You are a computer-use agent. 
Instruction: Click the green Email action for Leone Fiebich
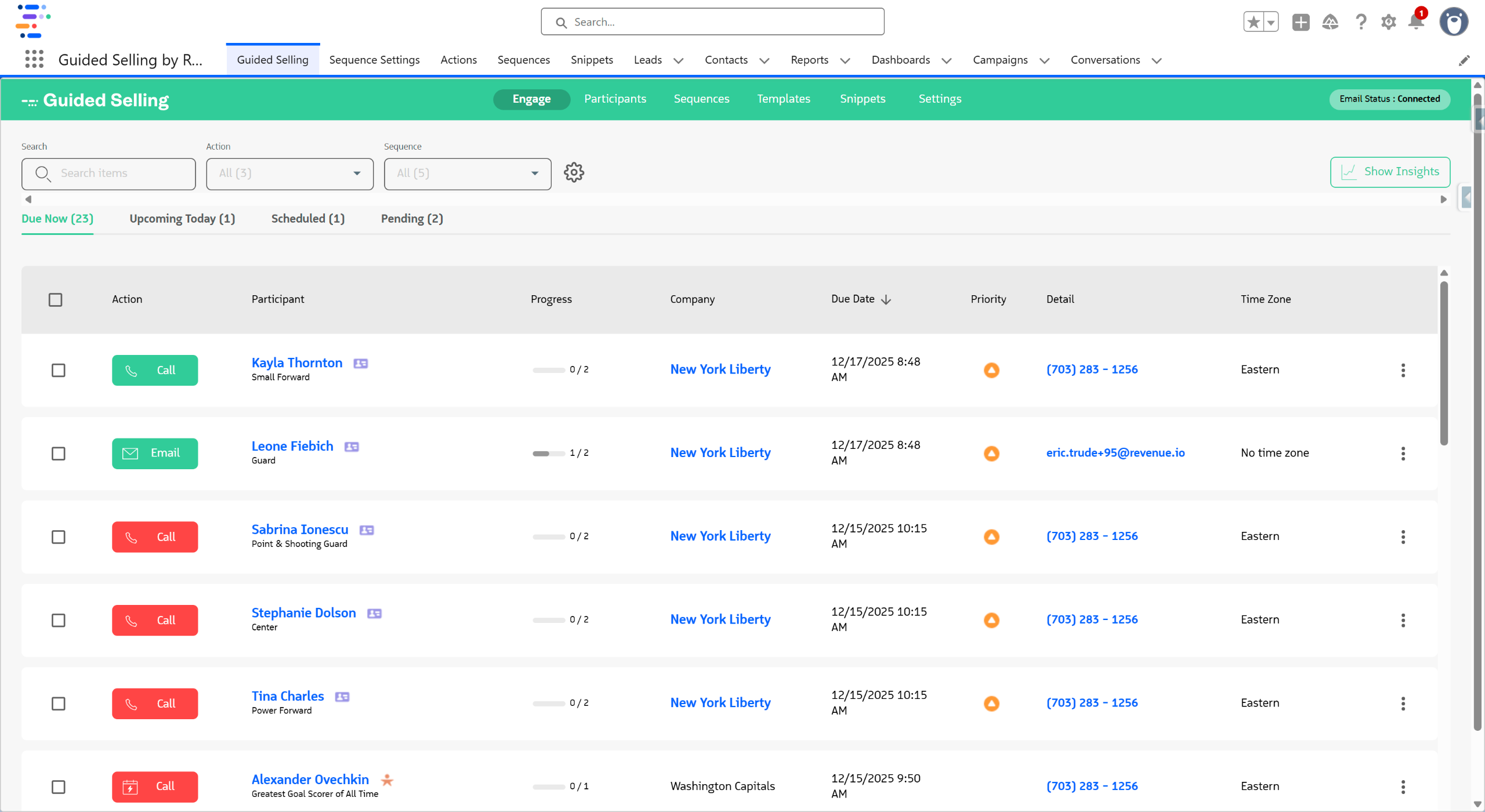[x=154, y=453]
